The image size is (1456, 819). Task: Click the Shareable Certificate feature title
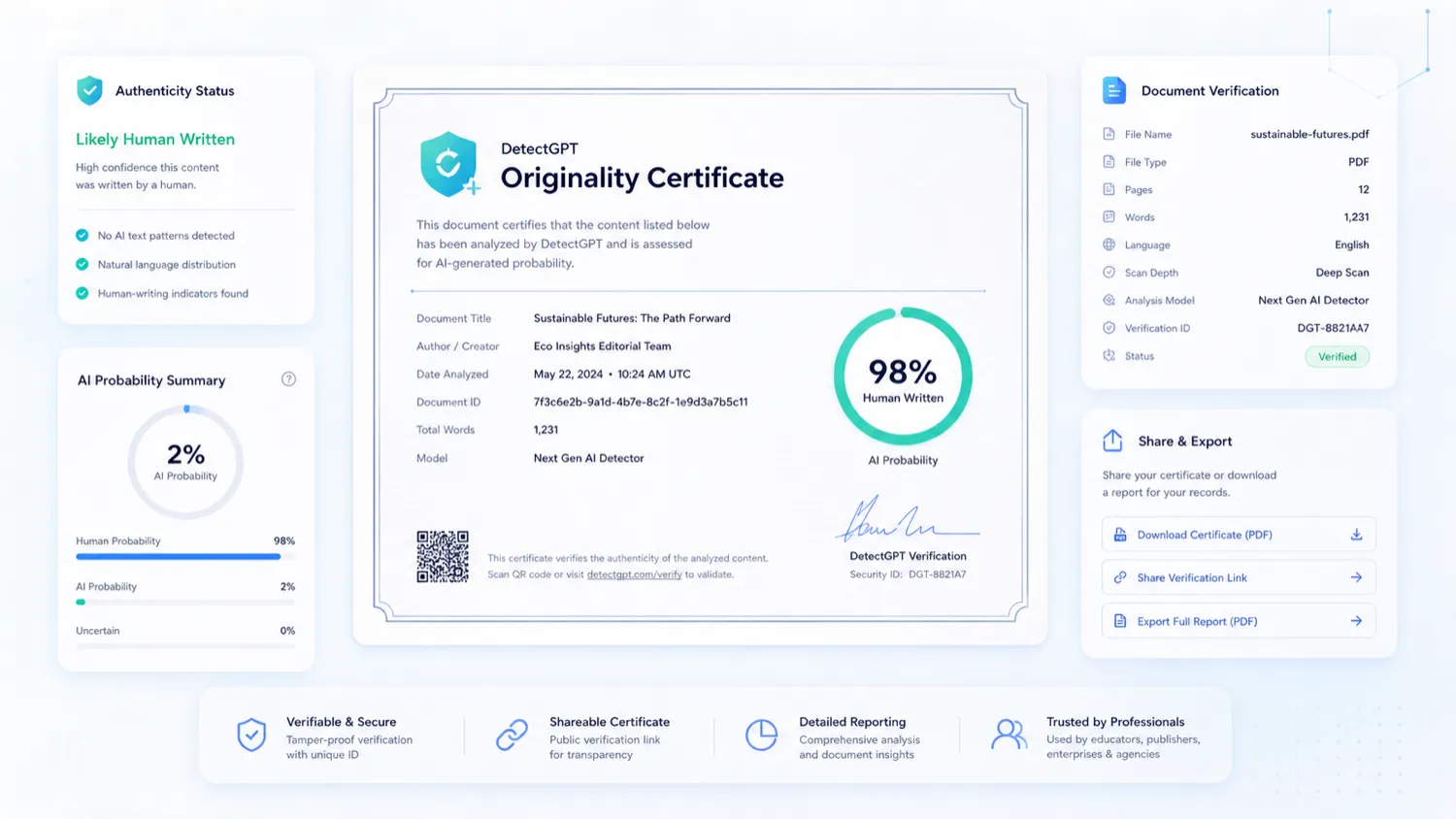tap(610, 722)
